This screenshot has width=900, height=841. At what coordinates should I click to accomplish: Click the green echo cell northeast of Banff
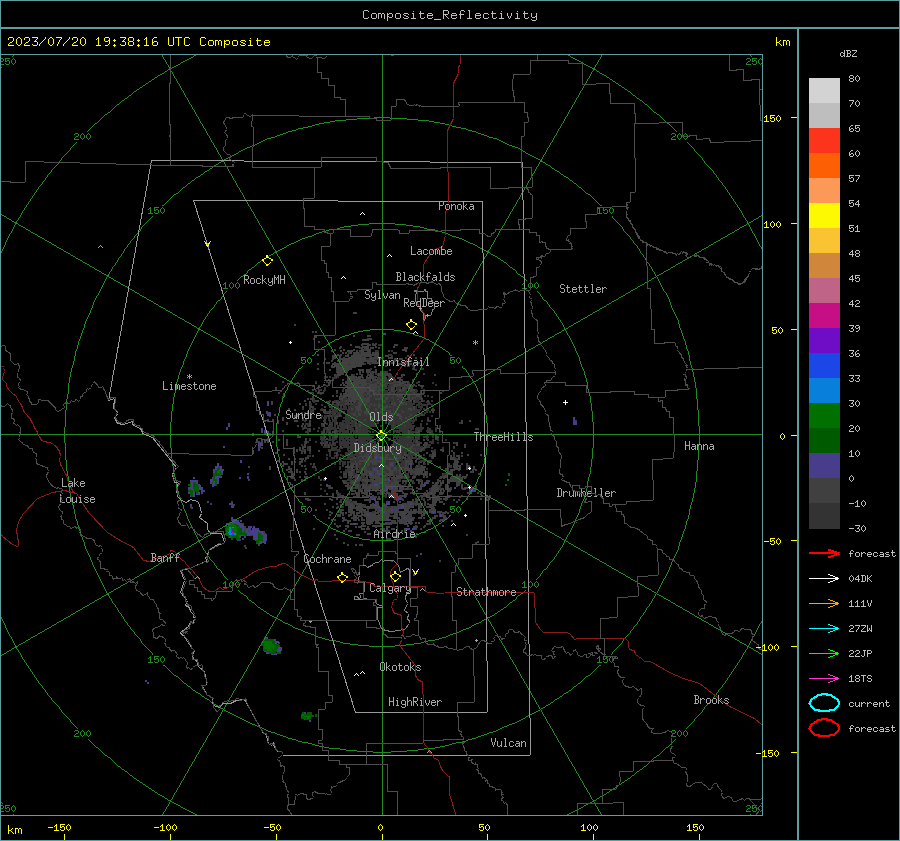[x=235, y=530]
